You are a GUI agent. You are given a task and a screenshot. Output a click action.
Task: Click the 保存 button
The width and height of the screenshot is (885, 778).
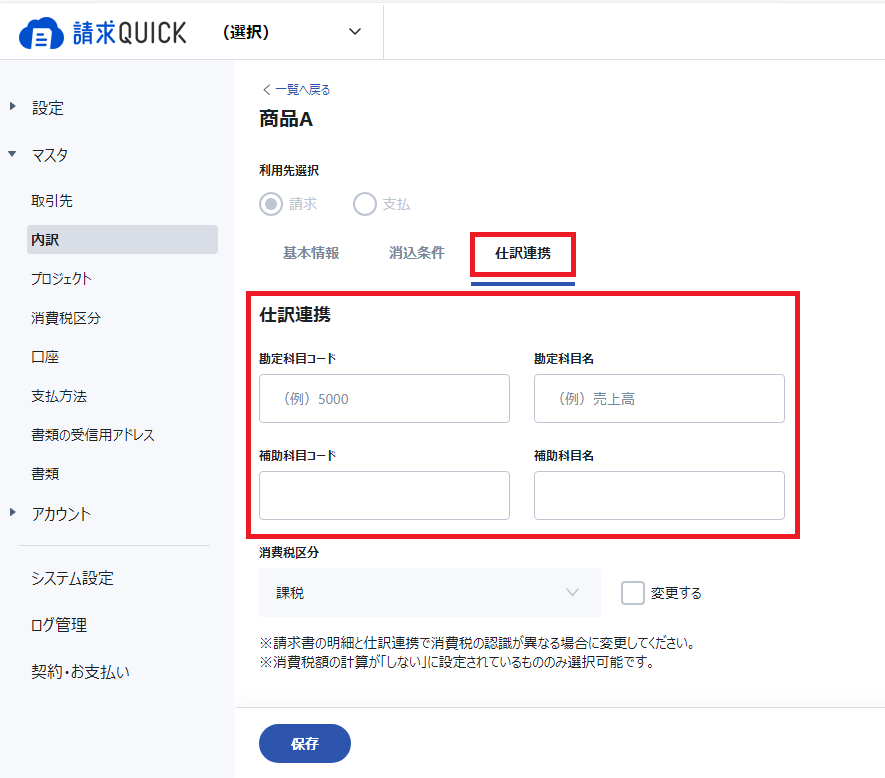point(305,744)
